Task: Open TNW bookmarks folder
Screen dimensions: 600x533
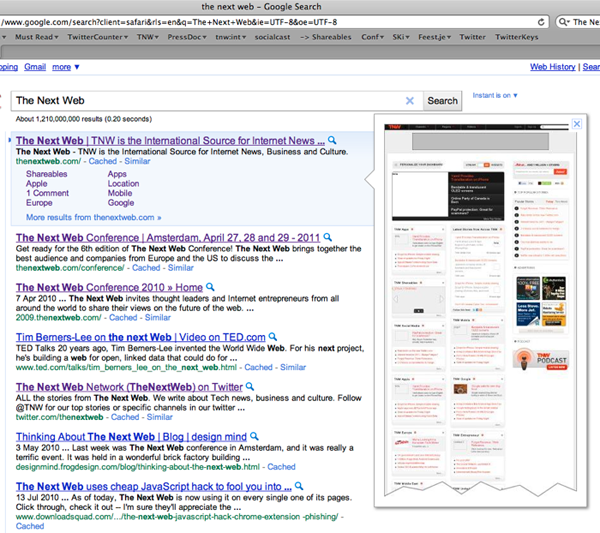Action: coord(148,37)
